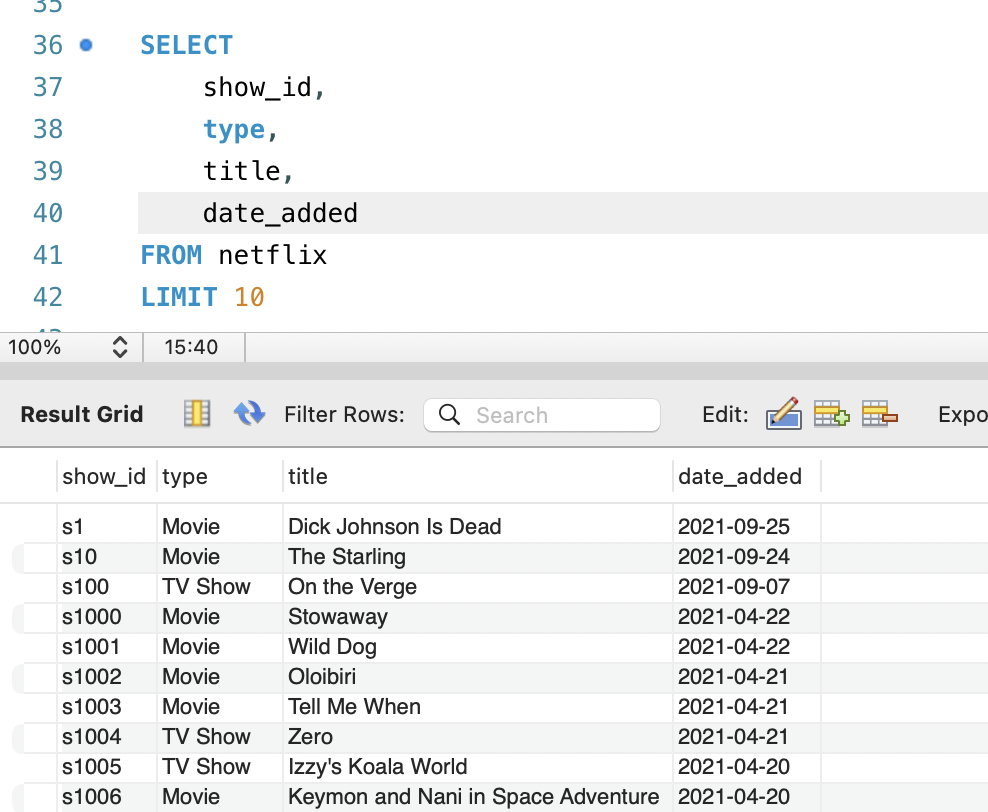Click the 'netflix' table name in editor
988x812 pixels.
tap(272, 255)
